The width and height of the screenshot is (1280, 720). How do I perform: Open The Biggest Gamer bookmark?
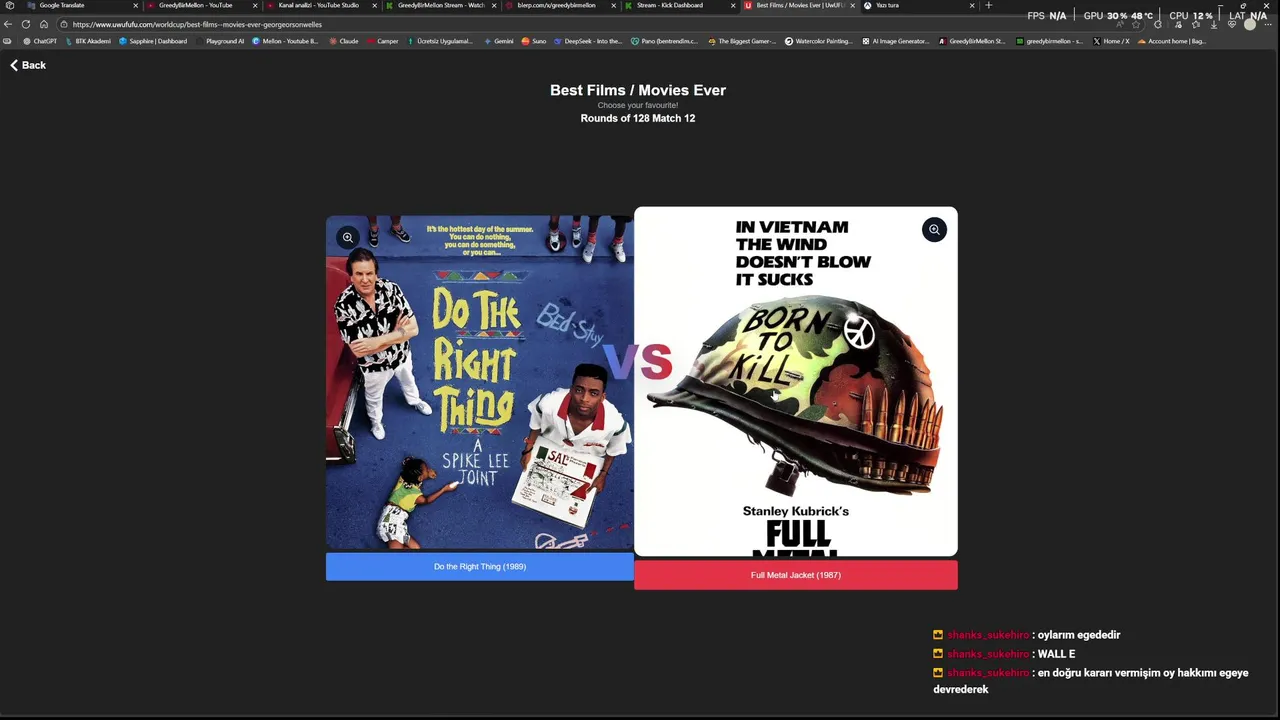(741, 41)
